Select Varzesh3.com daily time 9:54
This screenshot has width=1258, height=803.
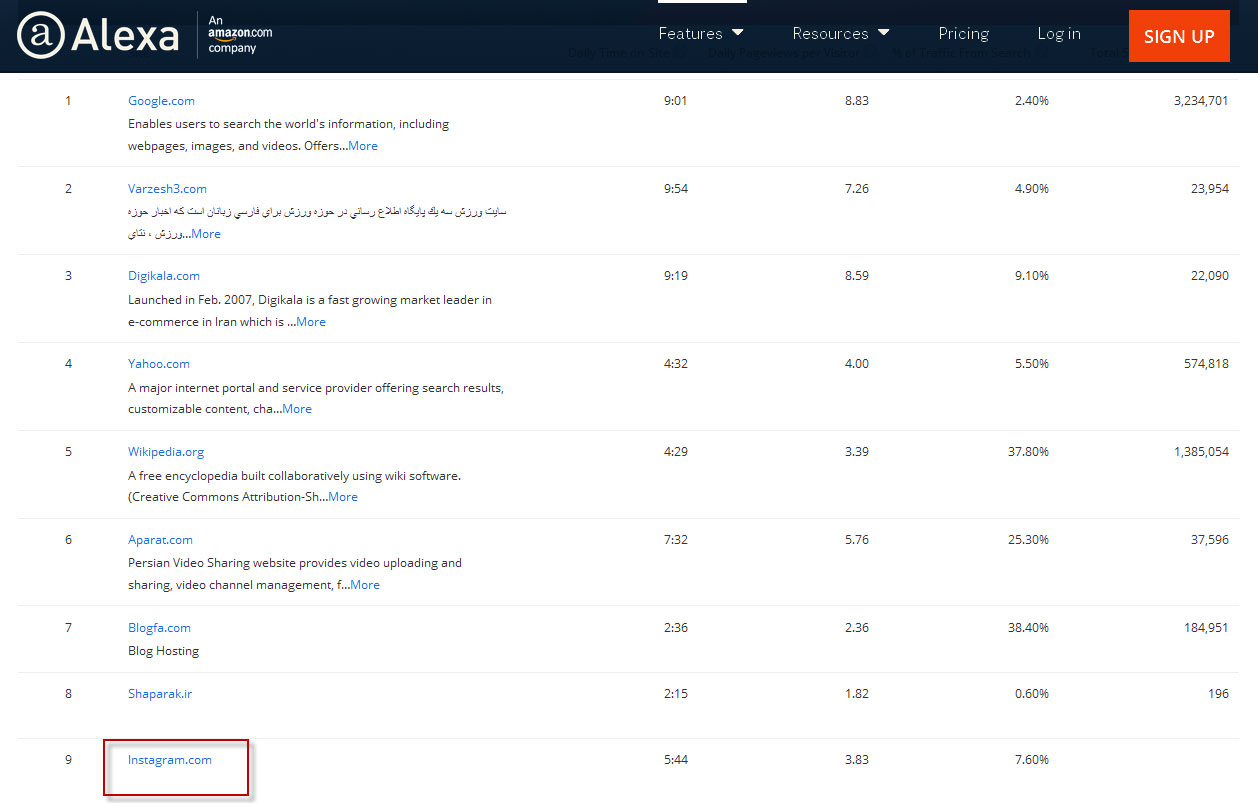click(x=676, y=189)
